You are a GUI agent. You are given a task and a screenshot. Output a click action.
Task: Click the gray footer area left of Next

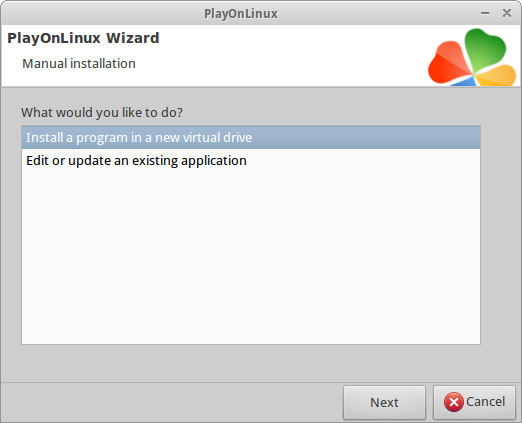pyautogui.click(x=172, y=402)
